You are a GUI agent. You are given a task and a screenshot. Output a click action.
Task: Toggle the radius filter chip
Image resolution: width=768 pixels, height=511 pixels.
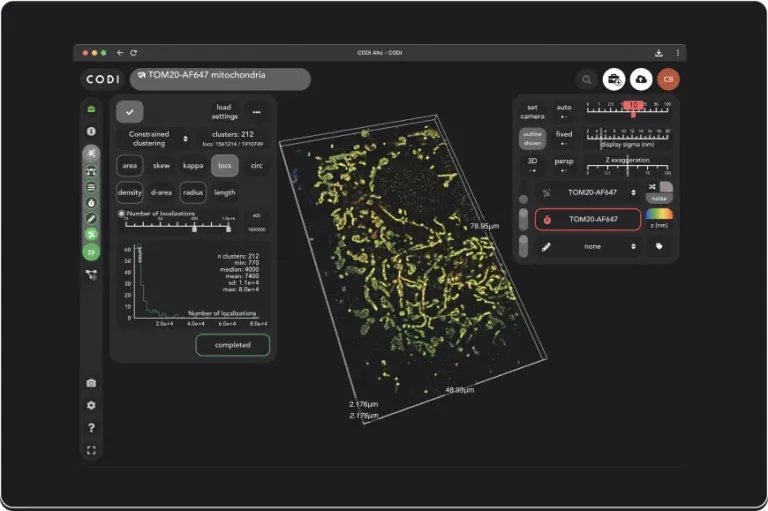click(193, 193)
